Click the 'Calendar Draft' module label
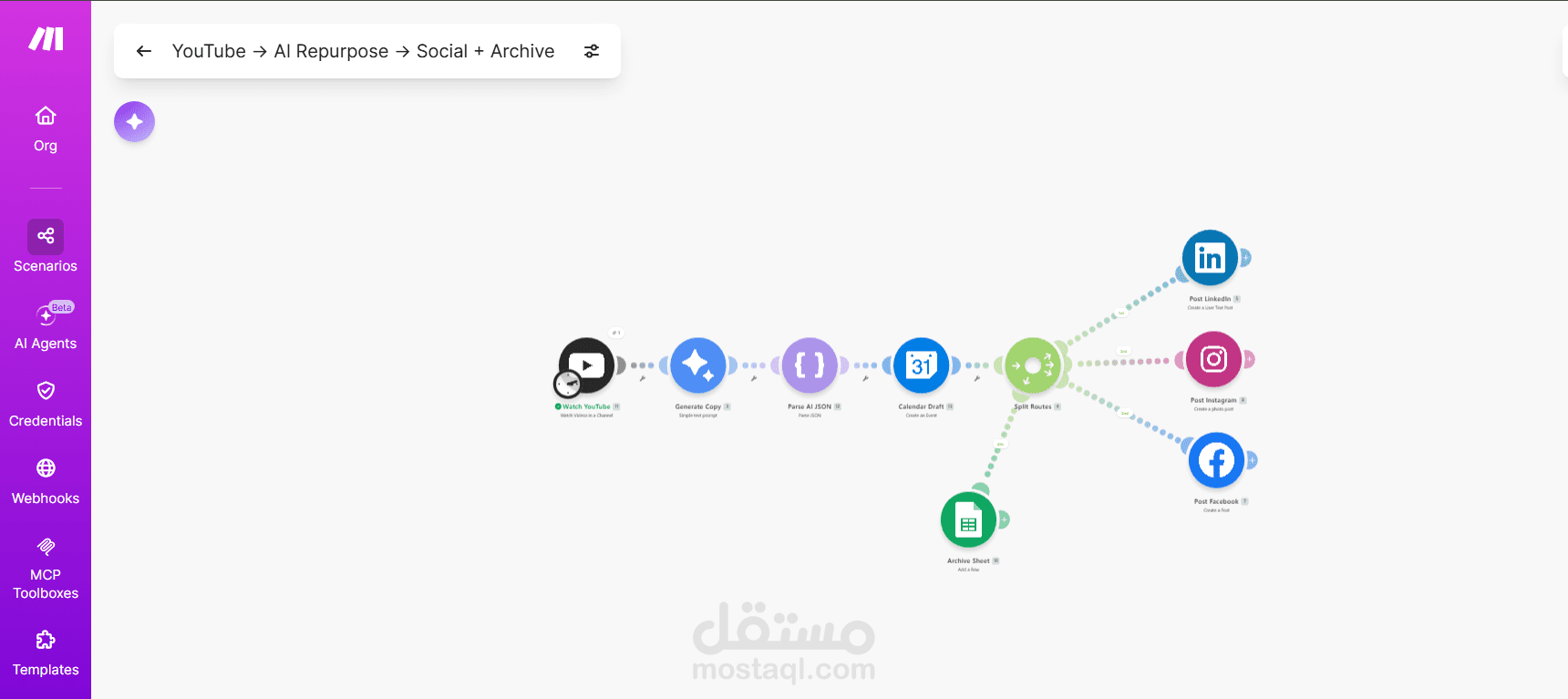The height and width of the screenshot is (699, 1568). (x=921, y=406)
